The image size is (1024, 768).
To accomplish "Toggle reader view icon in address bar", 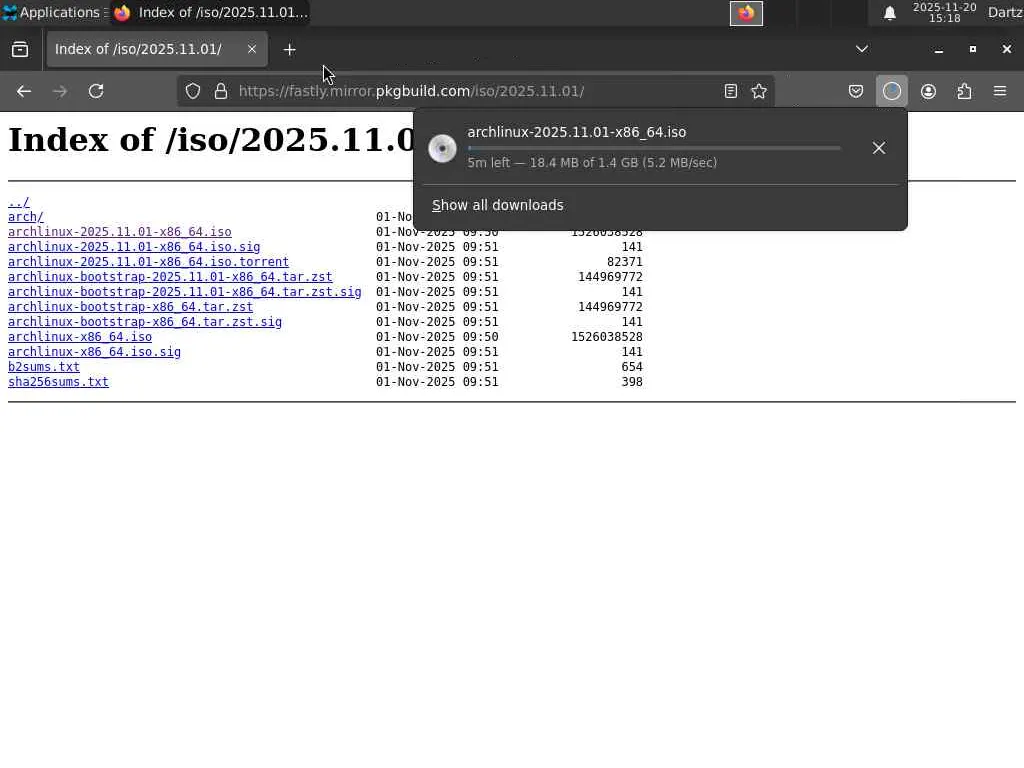I will pos(731,91).
